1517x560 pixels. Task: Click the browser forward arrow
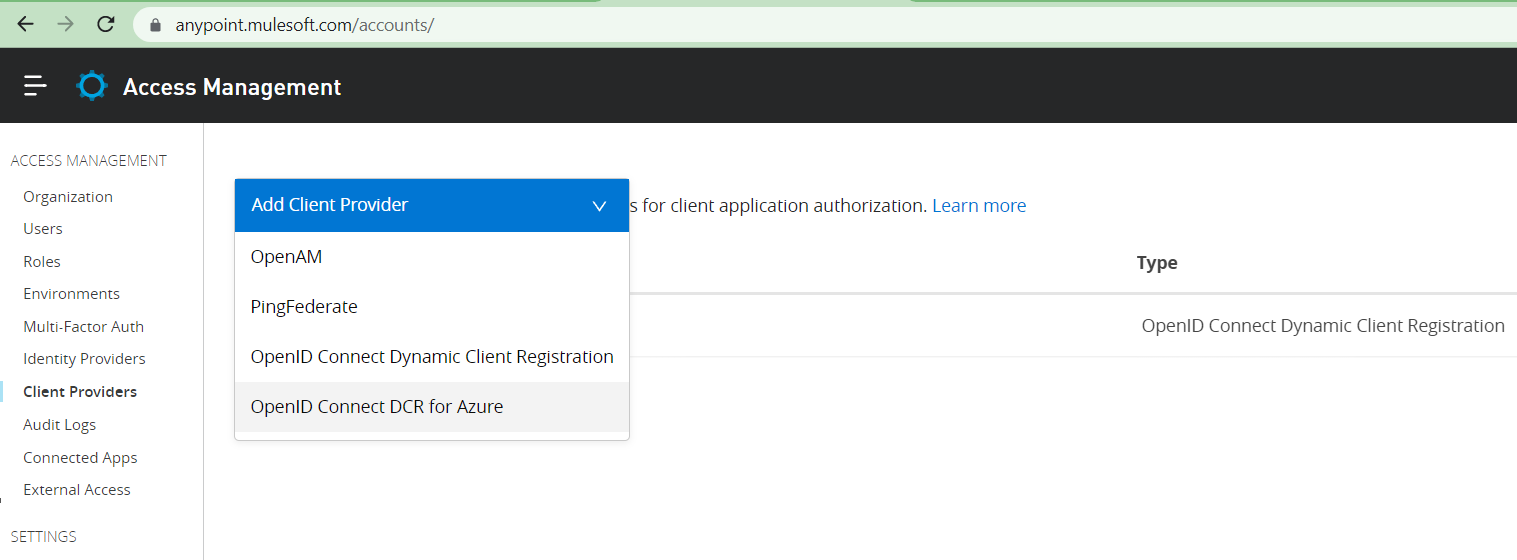66,24
